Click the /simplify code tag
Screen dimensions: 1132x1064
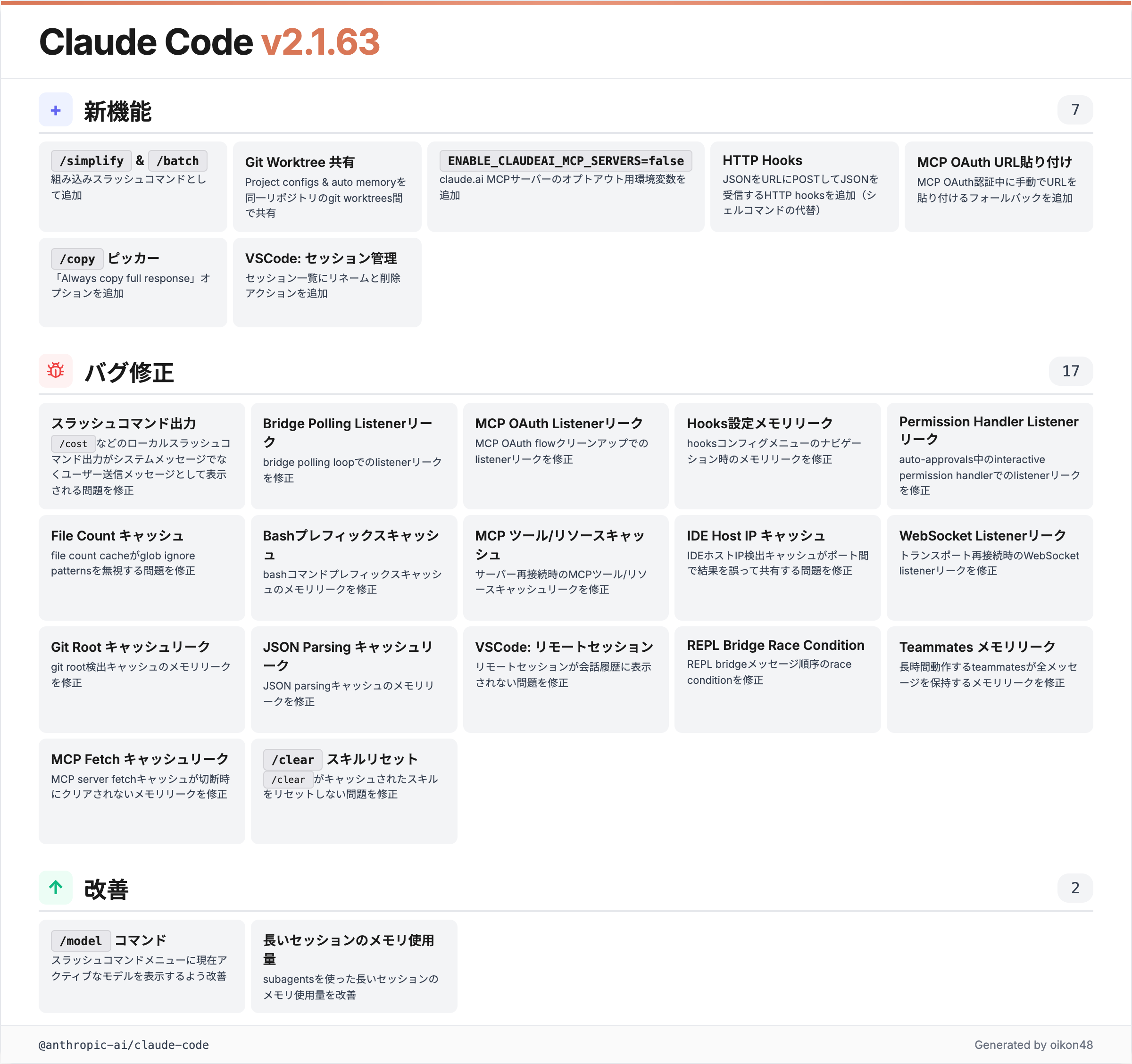tap(91, 160)
